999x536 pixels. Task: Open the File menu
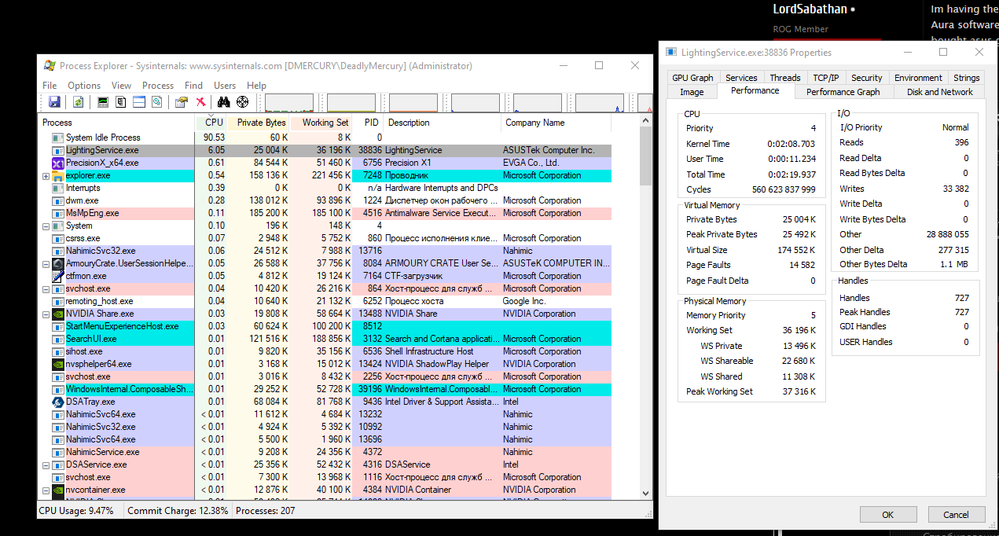pos(49,85)
